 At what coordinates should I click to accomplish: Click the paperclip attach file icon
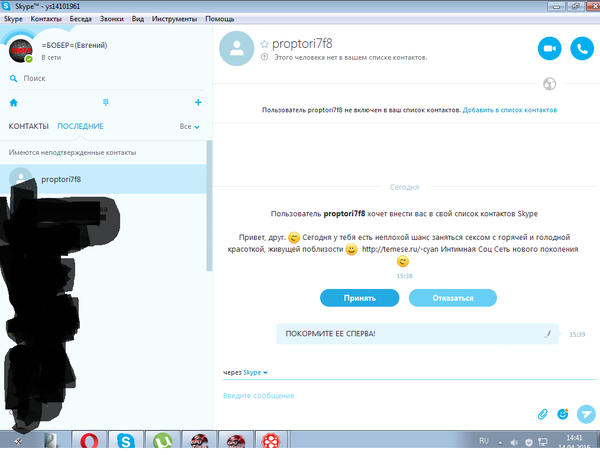(x=543, y=413)
